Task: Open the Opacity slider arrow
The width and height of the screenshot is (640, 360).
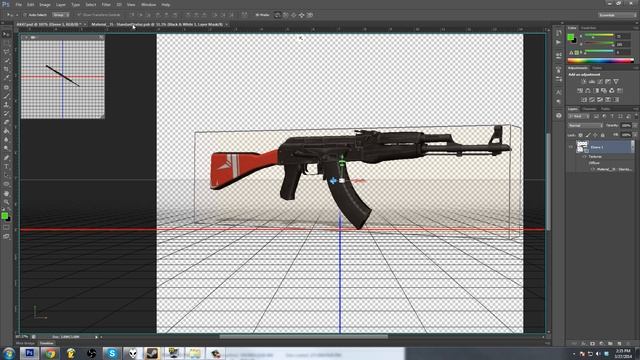Action: [x=635, y=126]
